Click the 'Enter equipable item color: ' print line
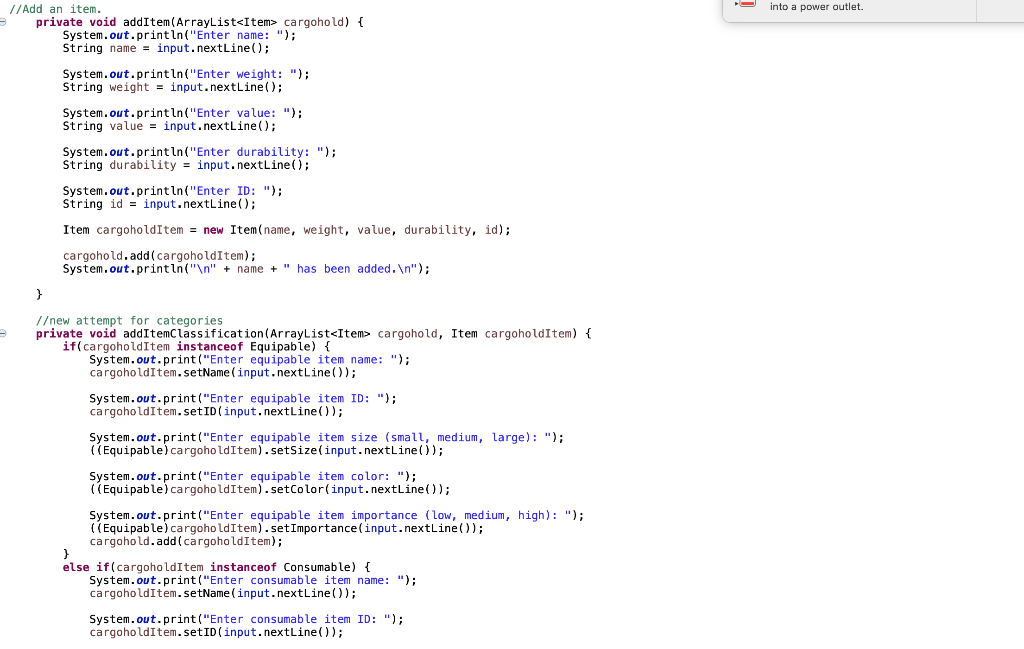Image resolution: width=1024 pixels, height=649 pixels. pos(253,477)
